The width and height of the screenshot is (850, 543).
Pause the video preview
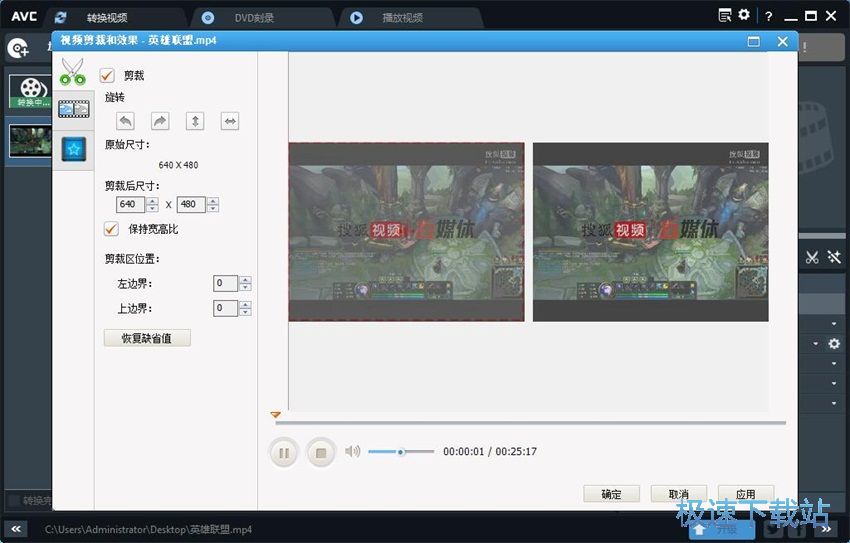[284, 452]
